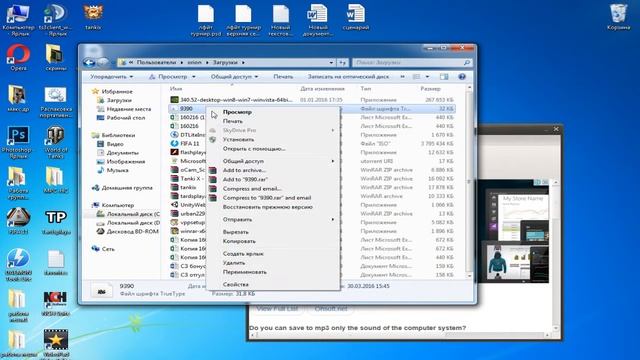Click the Тип column header
Viewport: 640px width, 360px height.
coord(365,89)
